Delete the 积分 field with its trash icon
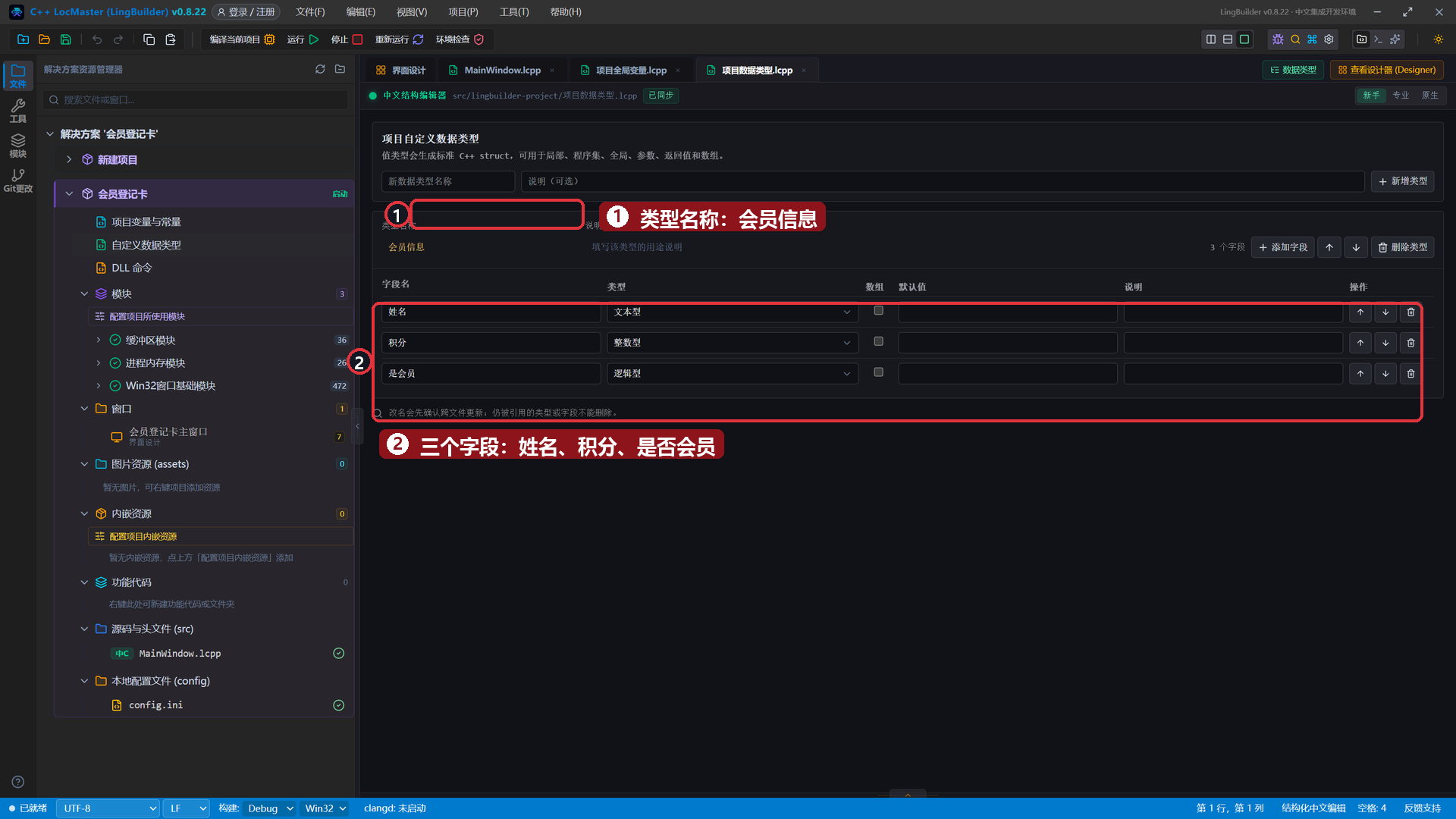 1410,343
